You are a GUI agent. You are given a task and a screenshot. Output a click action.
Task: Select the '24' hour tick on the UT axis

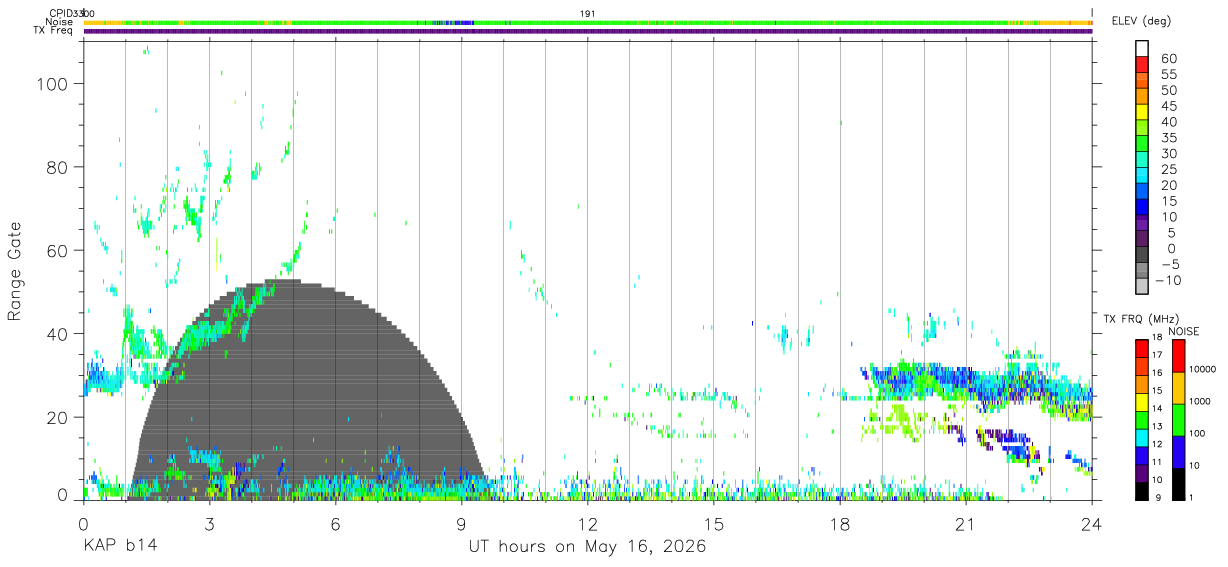pyautogui.click(x=1092, y=524)
